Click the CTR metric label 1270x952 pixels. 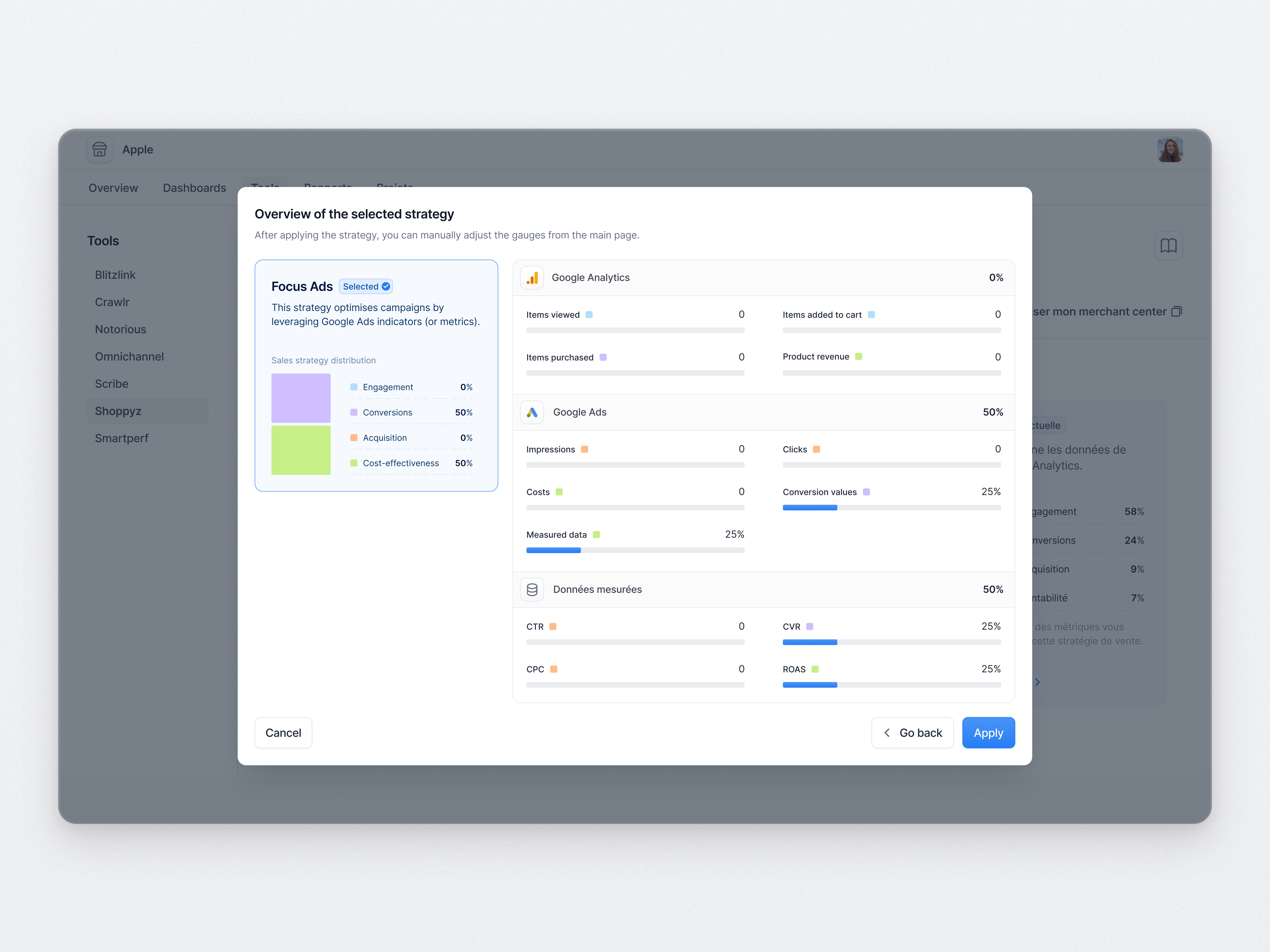(535, 627)
